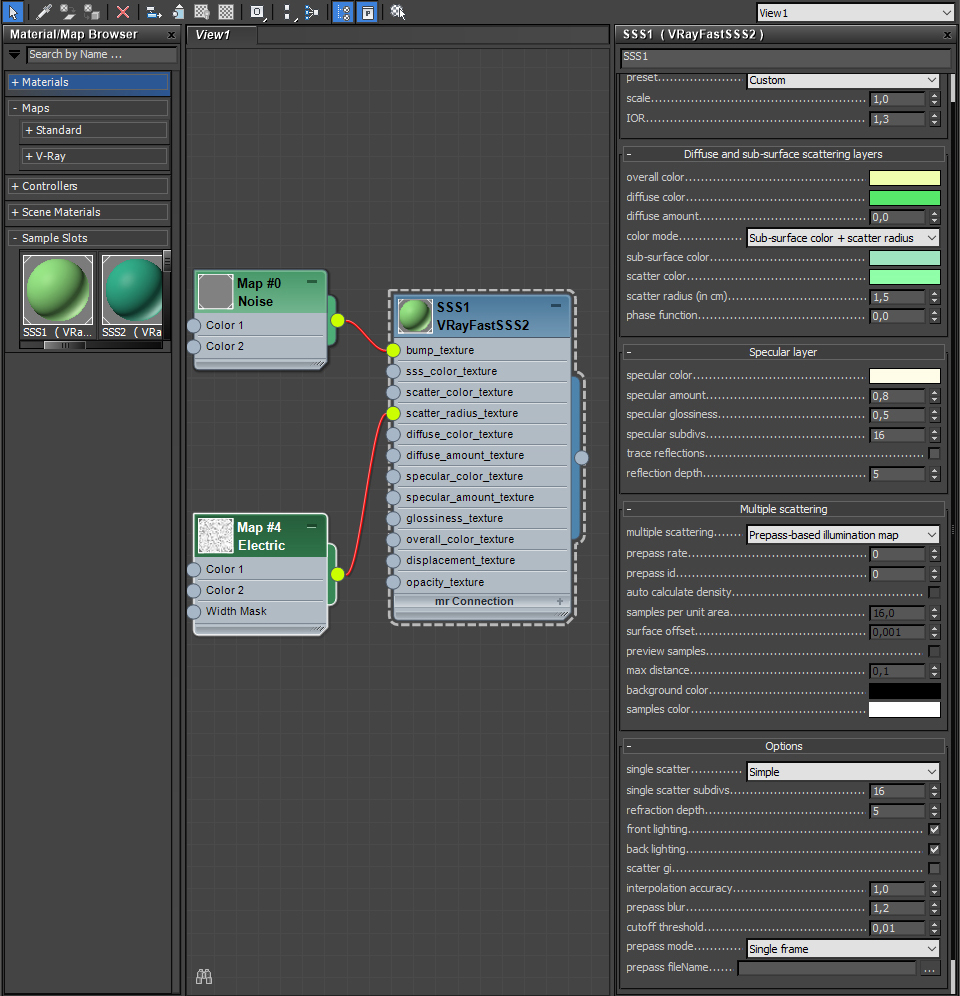
Task: Select the arrow selection tool
Action: [x=13, y=11]
